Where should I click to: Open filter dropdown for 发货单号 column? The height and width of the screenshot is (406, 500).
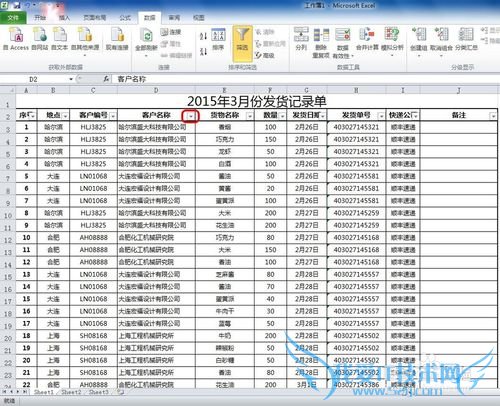381,116
